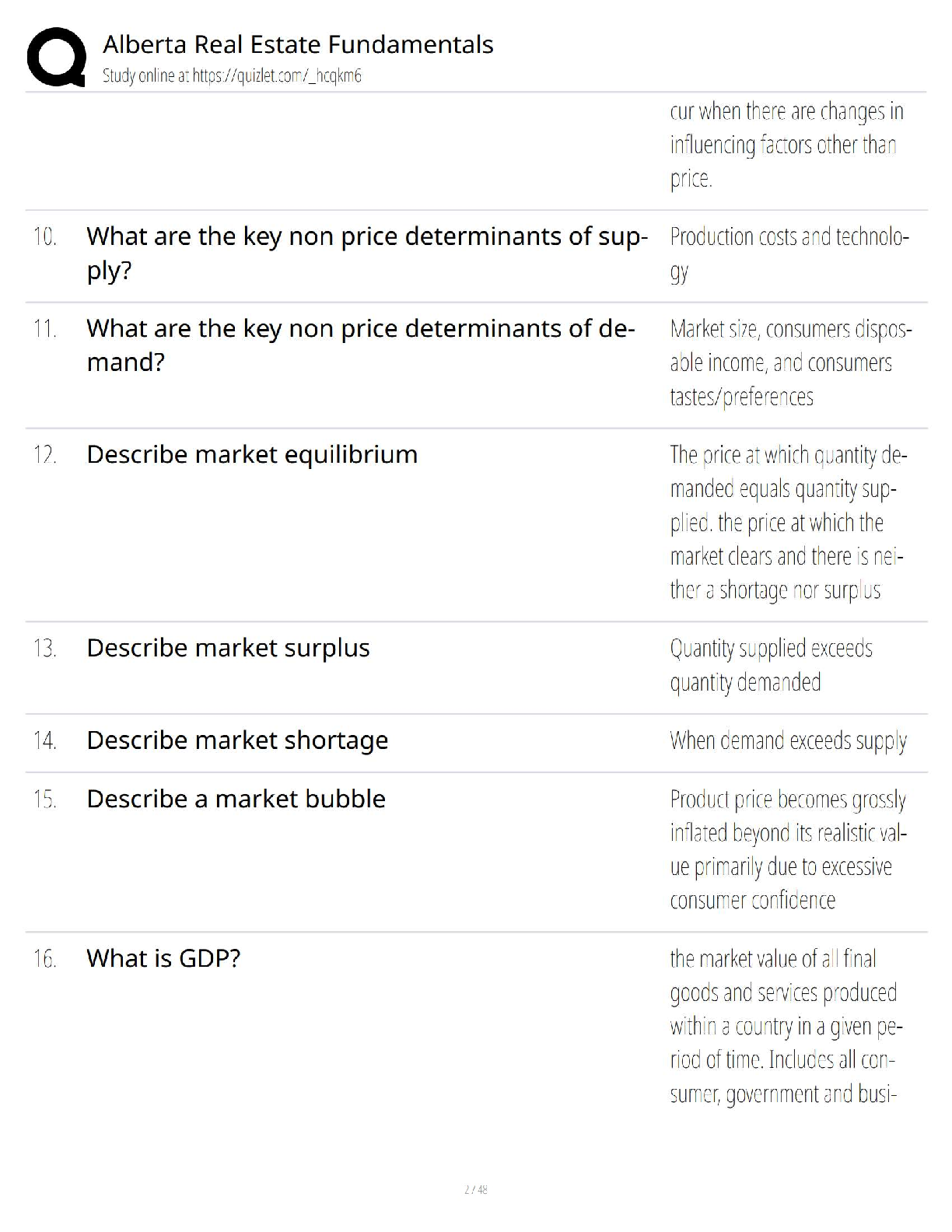Click the page number 2 / 48 footer

pos(476,1189)
